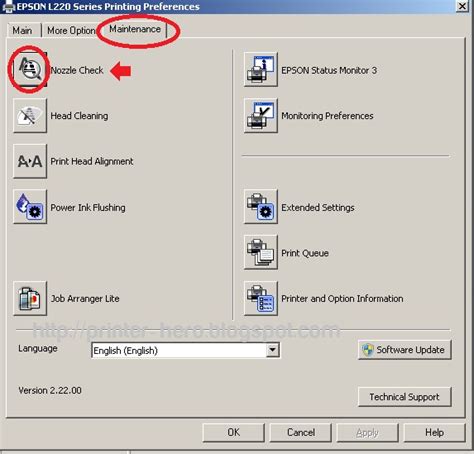Launch Print Head Alignment icon
This screenshot has height=454, width=474.
click(x=30, y=161)
